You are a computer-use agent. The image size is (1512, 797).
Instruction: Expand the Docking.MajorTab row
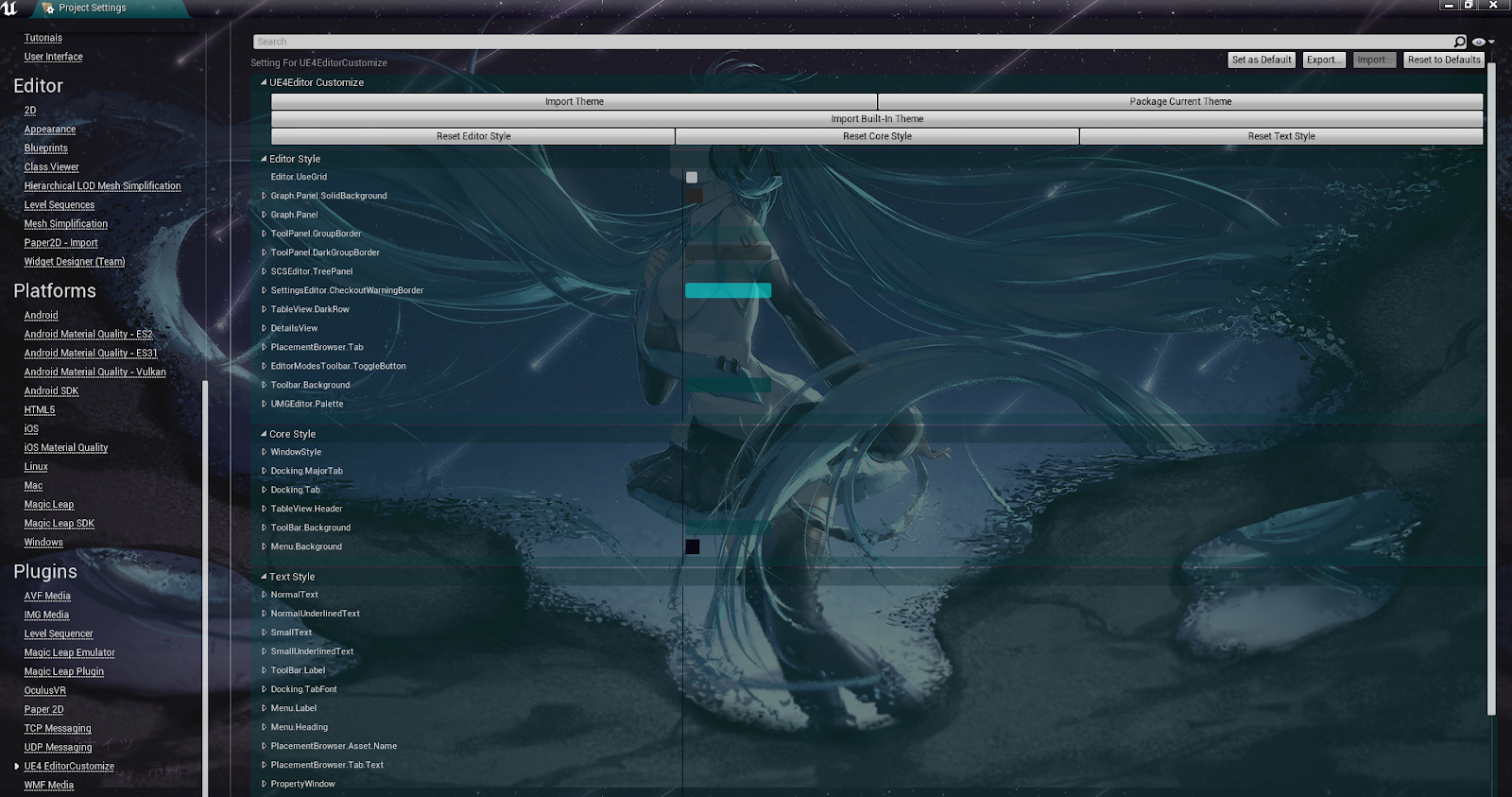tap(264, 471)
